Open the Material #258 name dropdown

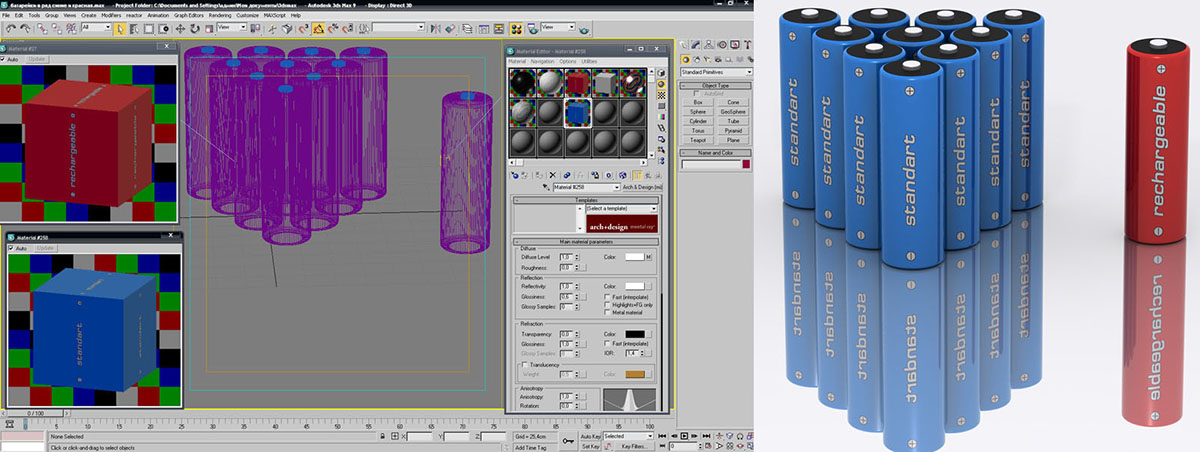click(x=586, y=187)
